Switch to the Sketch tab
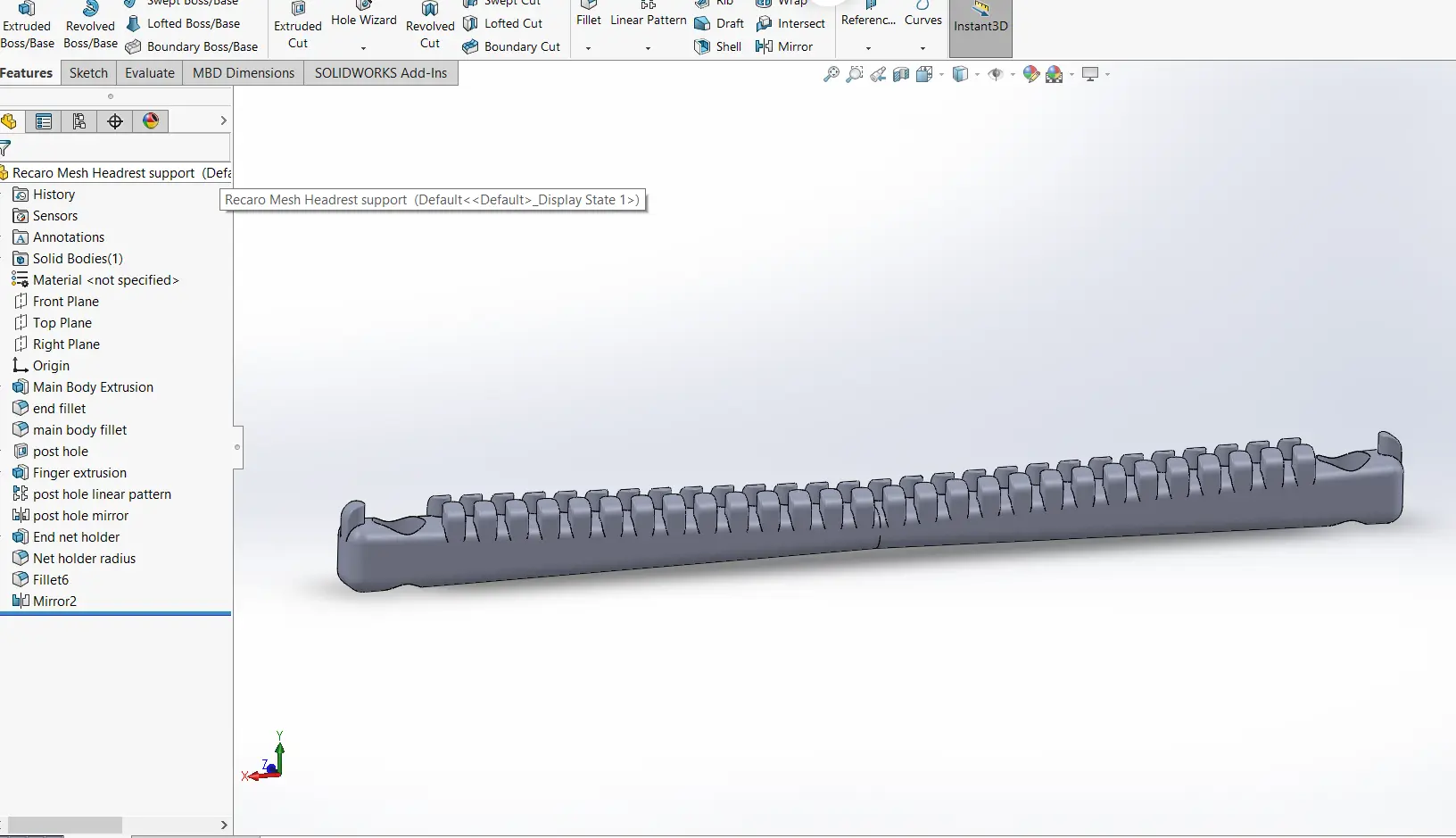 [x=88, y=73]
